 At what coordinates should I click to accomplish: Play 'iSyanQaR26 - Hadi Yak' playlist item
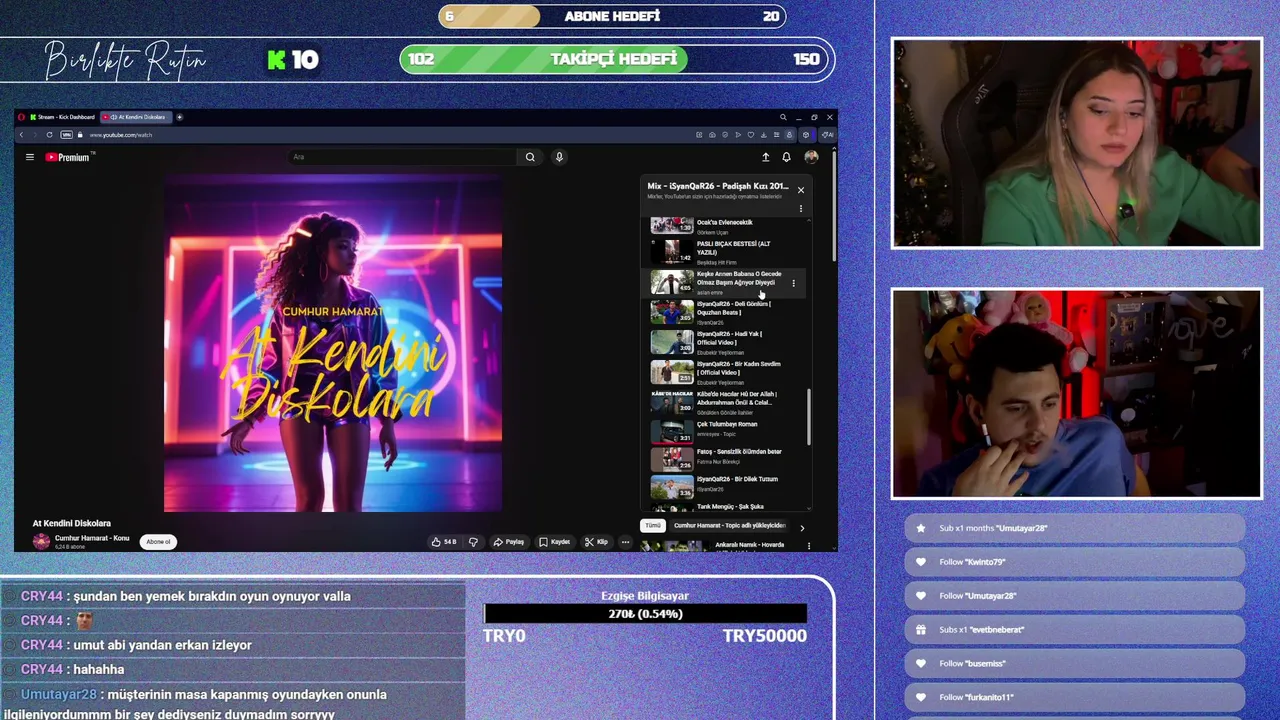tap(725, 342)
